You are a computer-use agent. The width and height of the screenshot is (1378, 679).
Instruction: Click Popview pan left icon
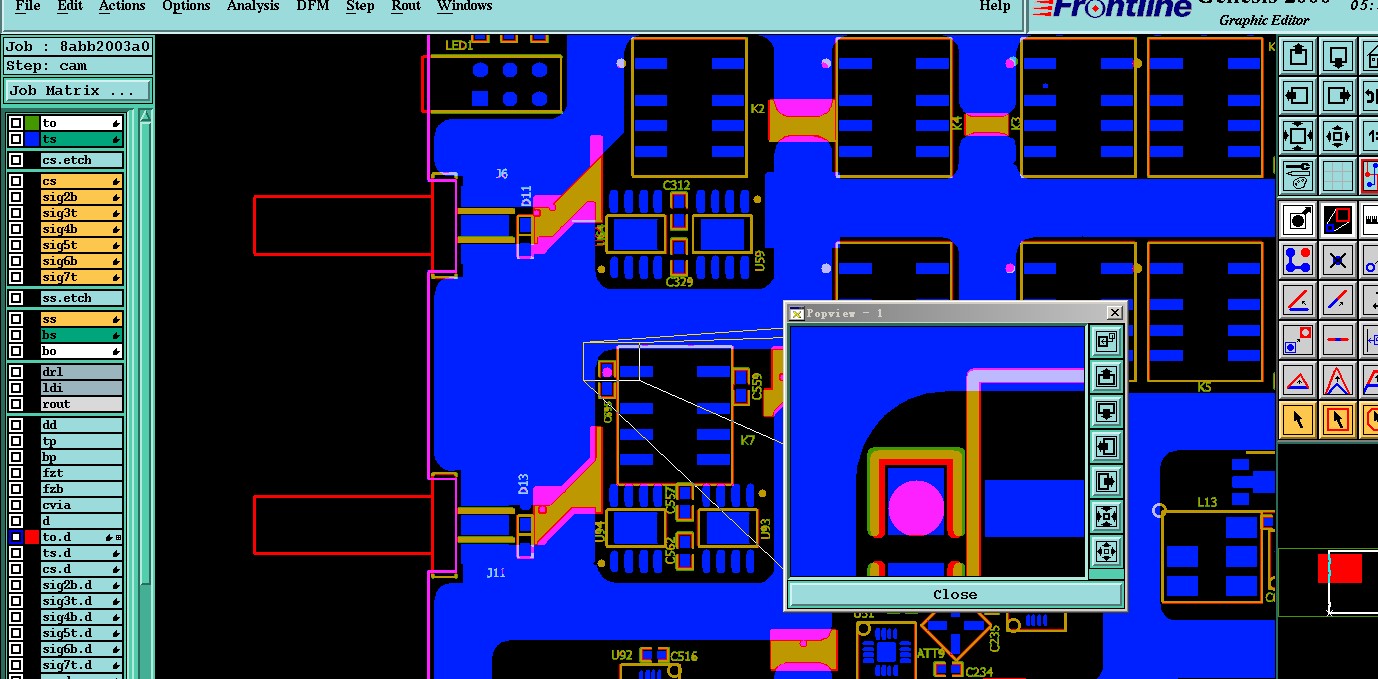[1106, 446]
